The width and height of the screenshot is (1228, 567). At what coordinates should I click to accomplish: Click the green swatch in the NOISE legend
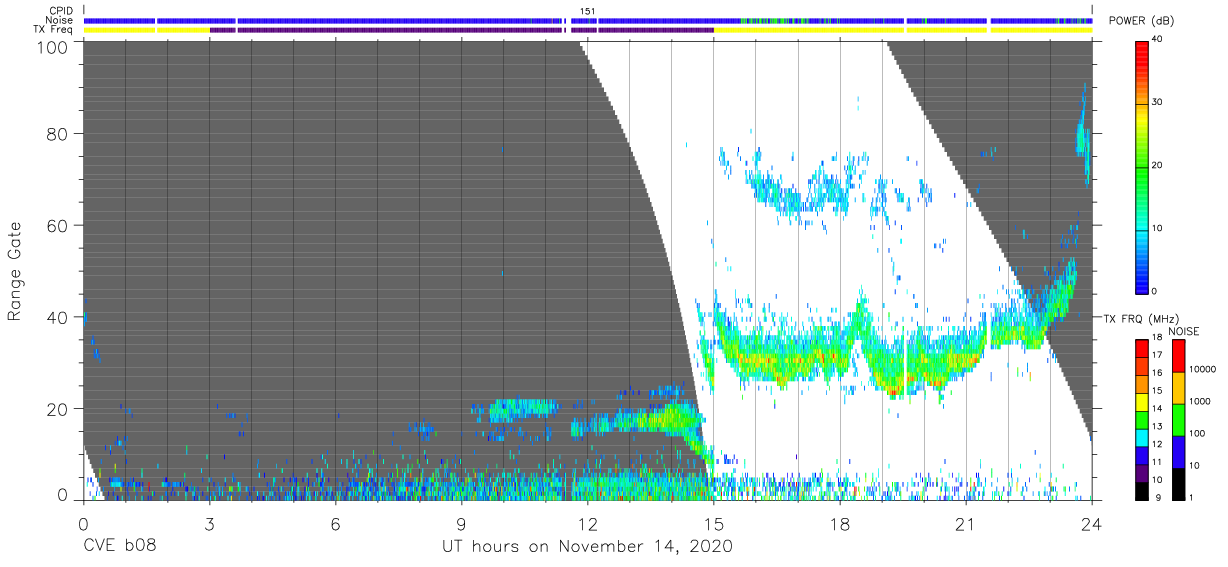click(x=1178, y=419)
